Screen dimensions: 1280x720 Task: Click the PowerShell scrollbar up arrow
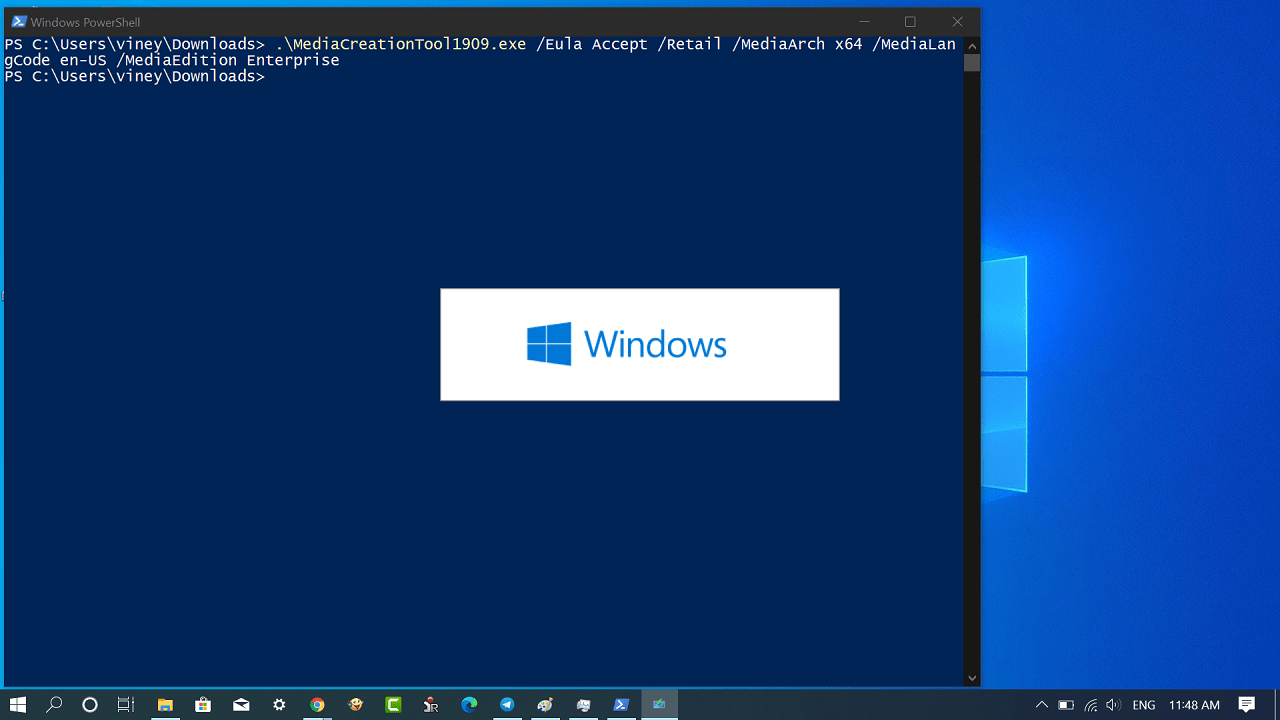(x=972, y=45)
